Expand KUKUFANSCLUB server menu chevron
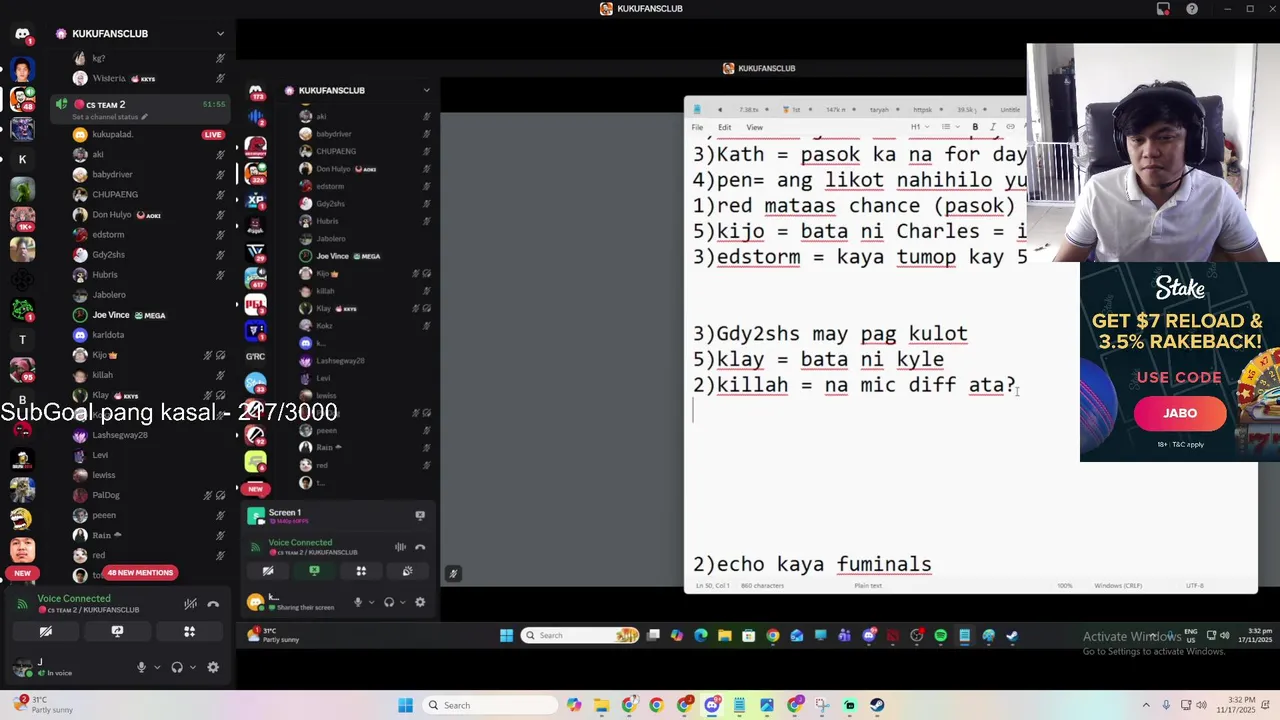The image size is (1280, 720). point(220,34)
